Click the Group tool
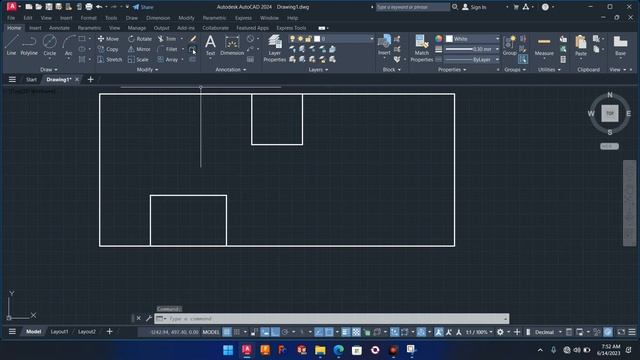Viewport: 640px width, 360px height. (x=509, y=45)
